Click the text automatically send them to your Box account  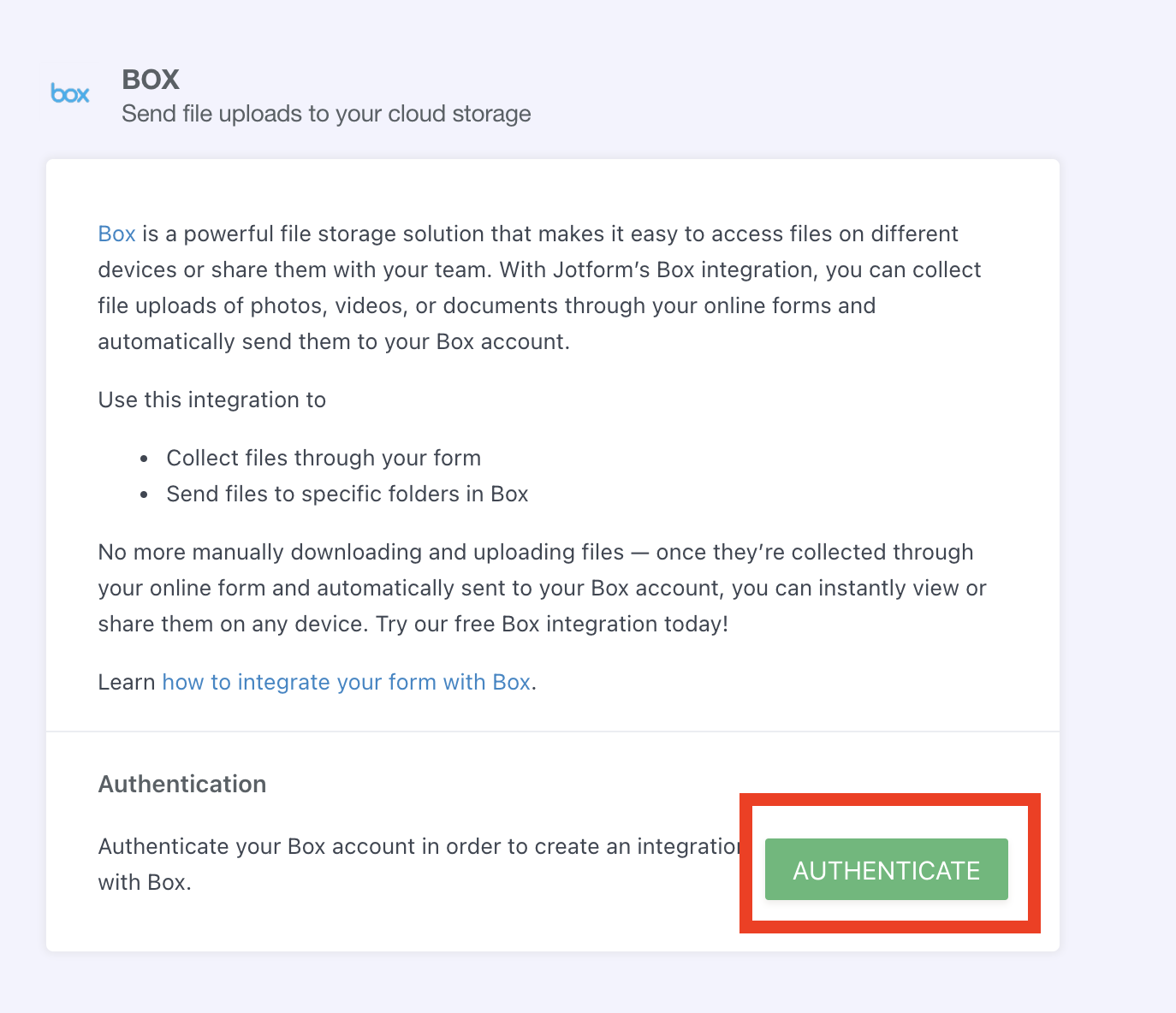point(334,341)
